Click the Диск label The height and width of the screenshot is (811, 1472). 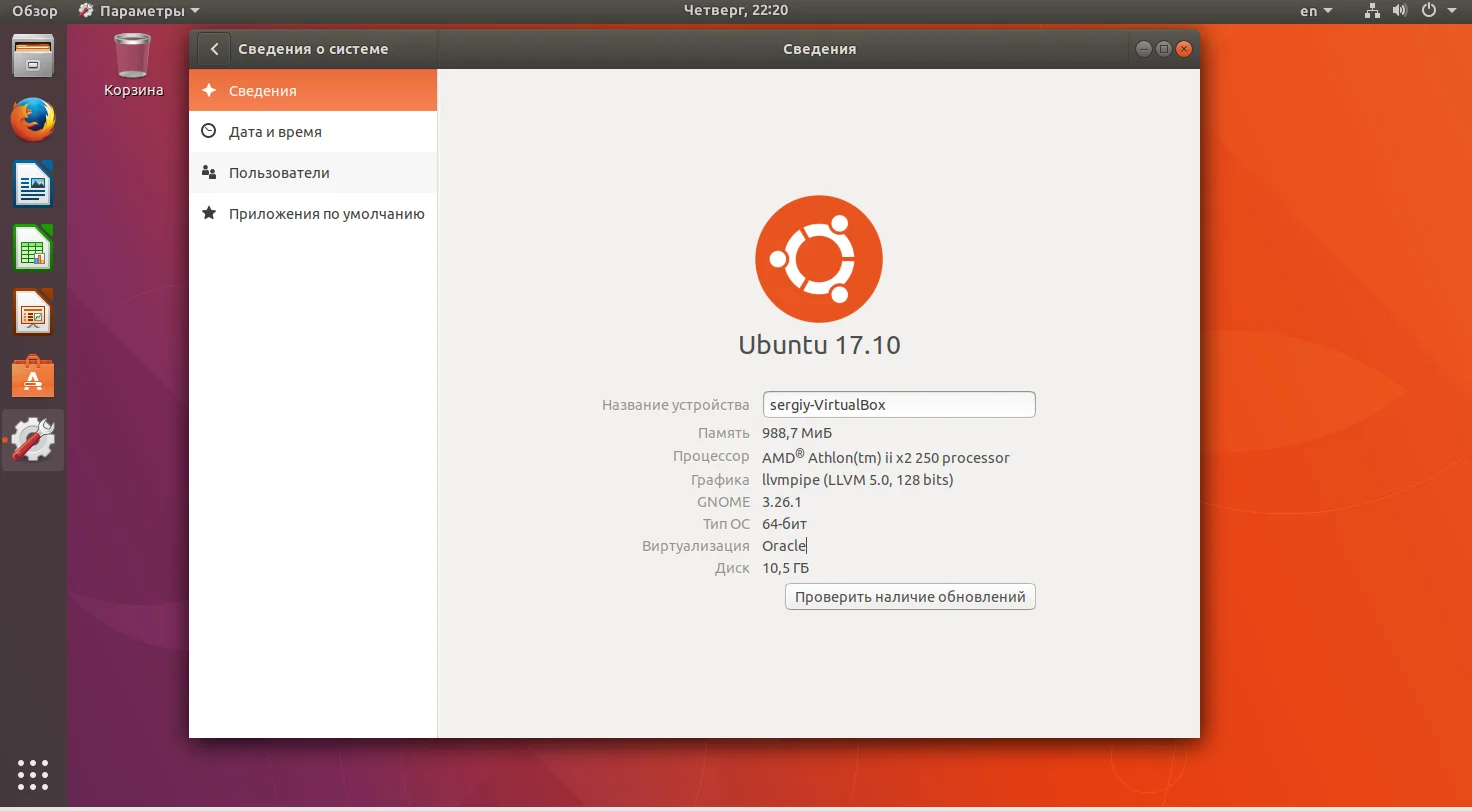[732, 568]
